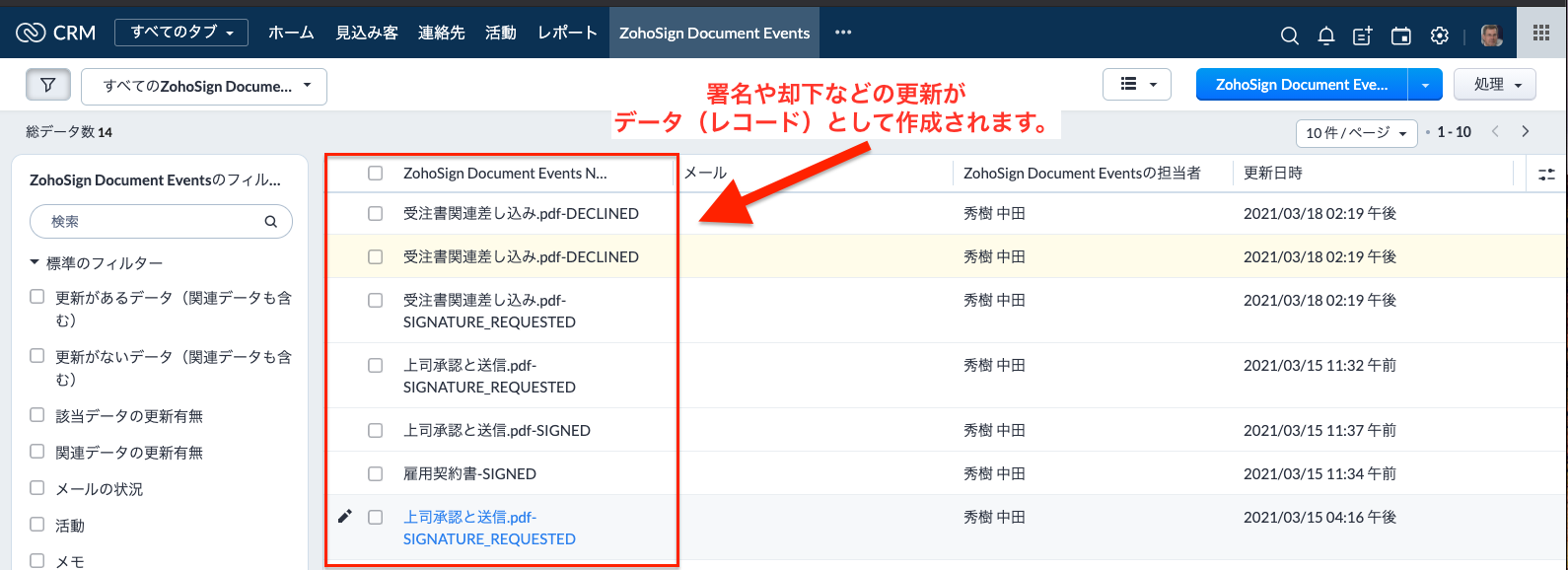Open the settings gear icon
Image resolution: width=1568 pixels, height=570 pixels.
(x=1440, y=36)
